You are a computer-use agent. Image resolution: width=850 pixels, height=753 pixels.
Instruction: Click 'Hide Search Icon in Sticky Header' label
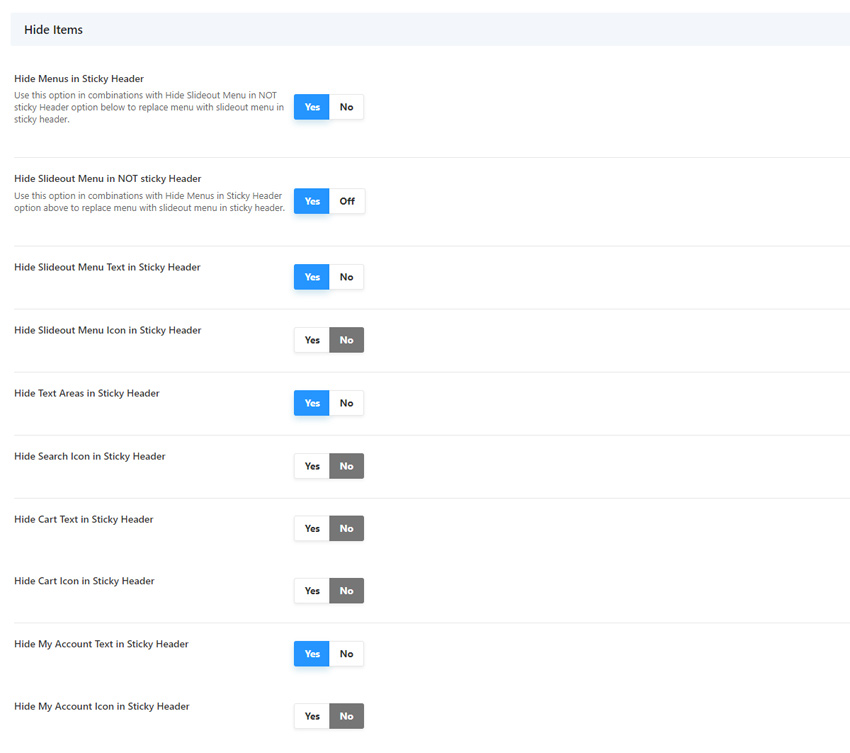point(89,456)
